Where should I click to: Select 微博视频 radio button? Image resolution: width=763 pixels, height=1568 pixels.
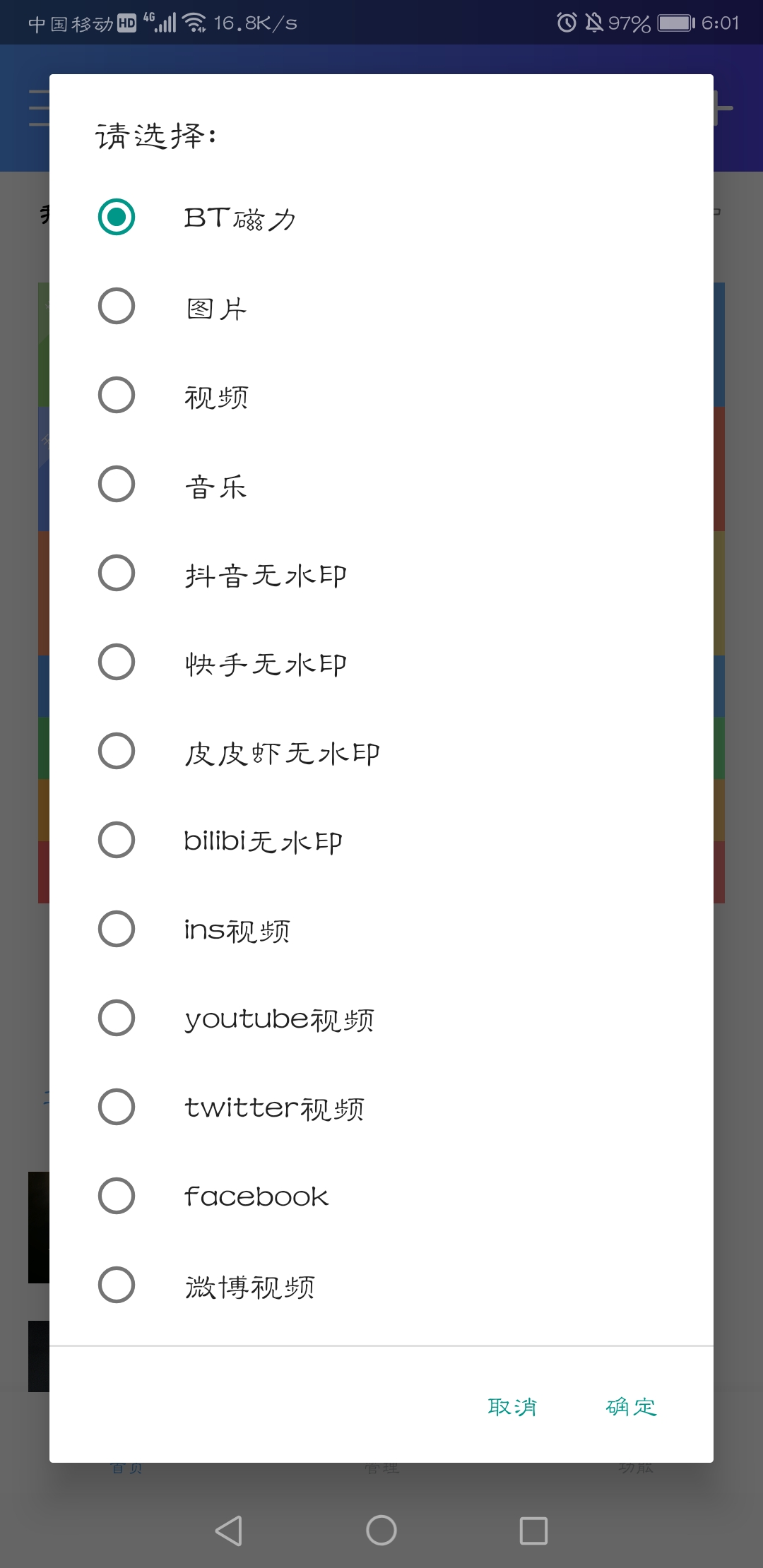click(117, 1285)
